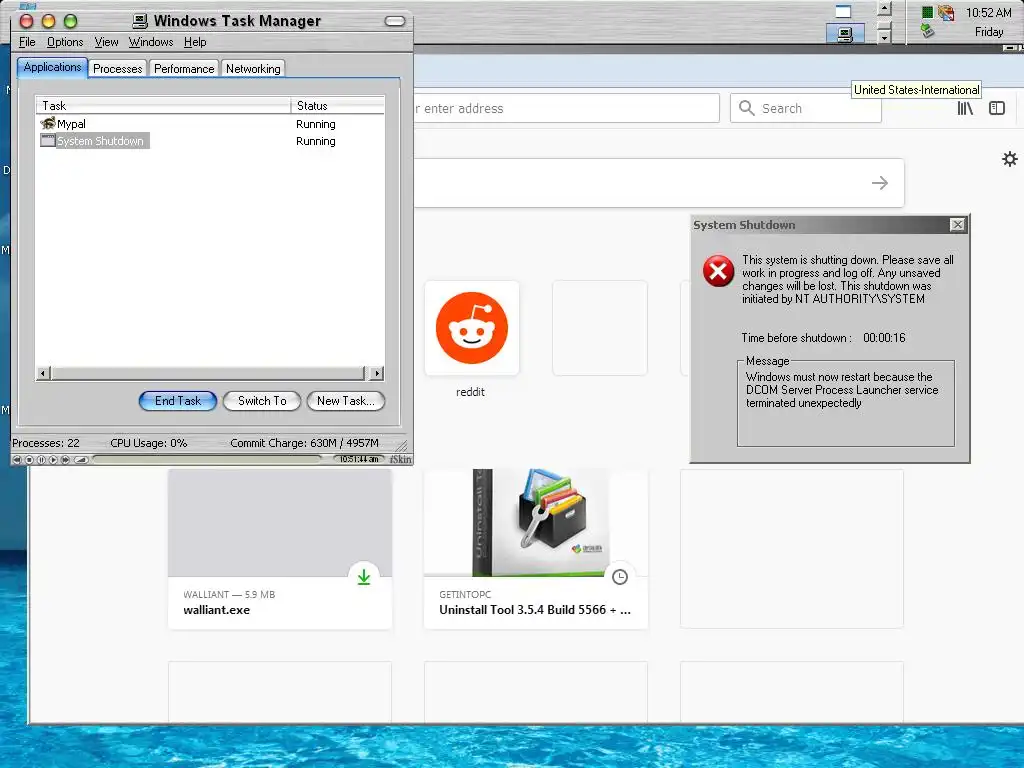
Task: Select the Mypal task row text
Action: (71, 124)
